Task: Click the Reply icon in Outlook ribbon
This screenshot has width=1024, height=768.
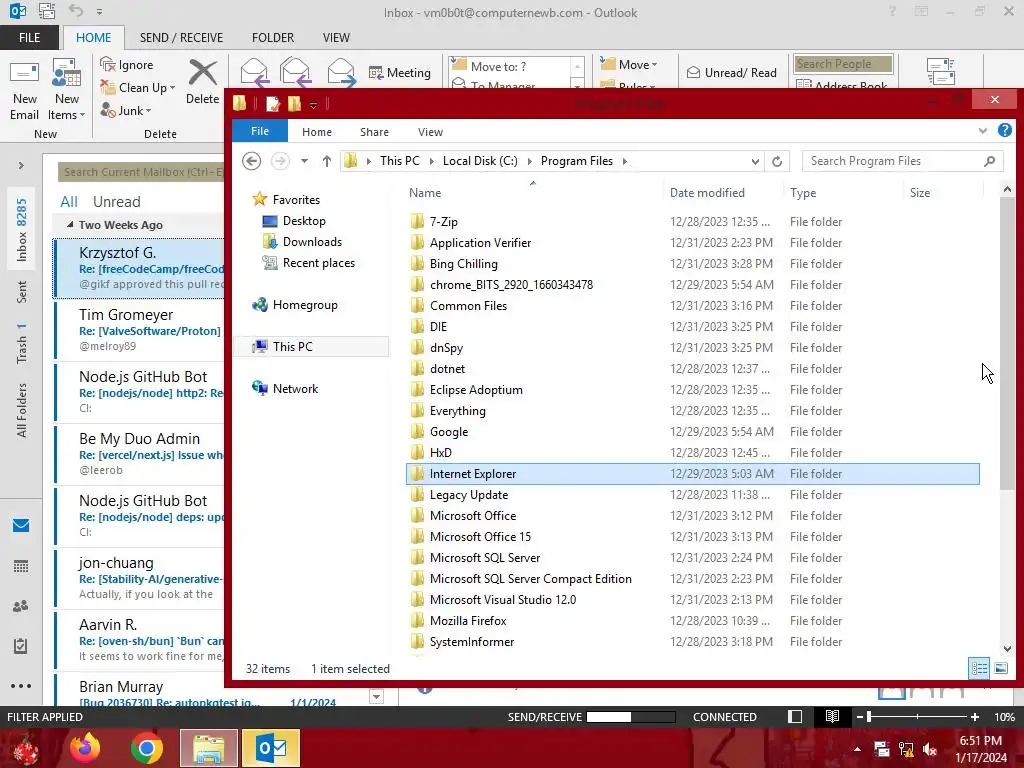Action: point(254,72)
